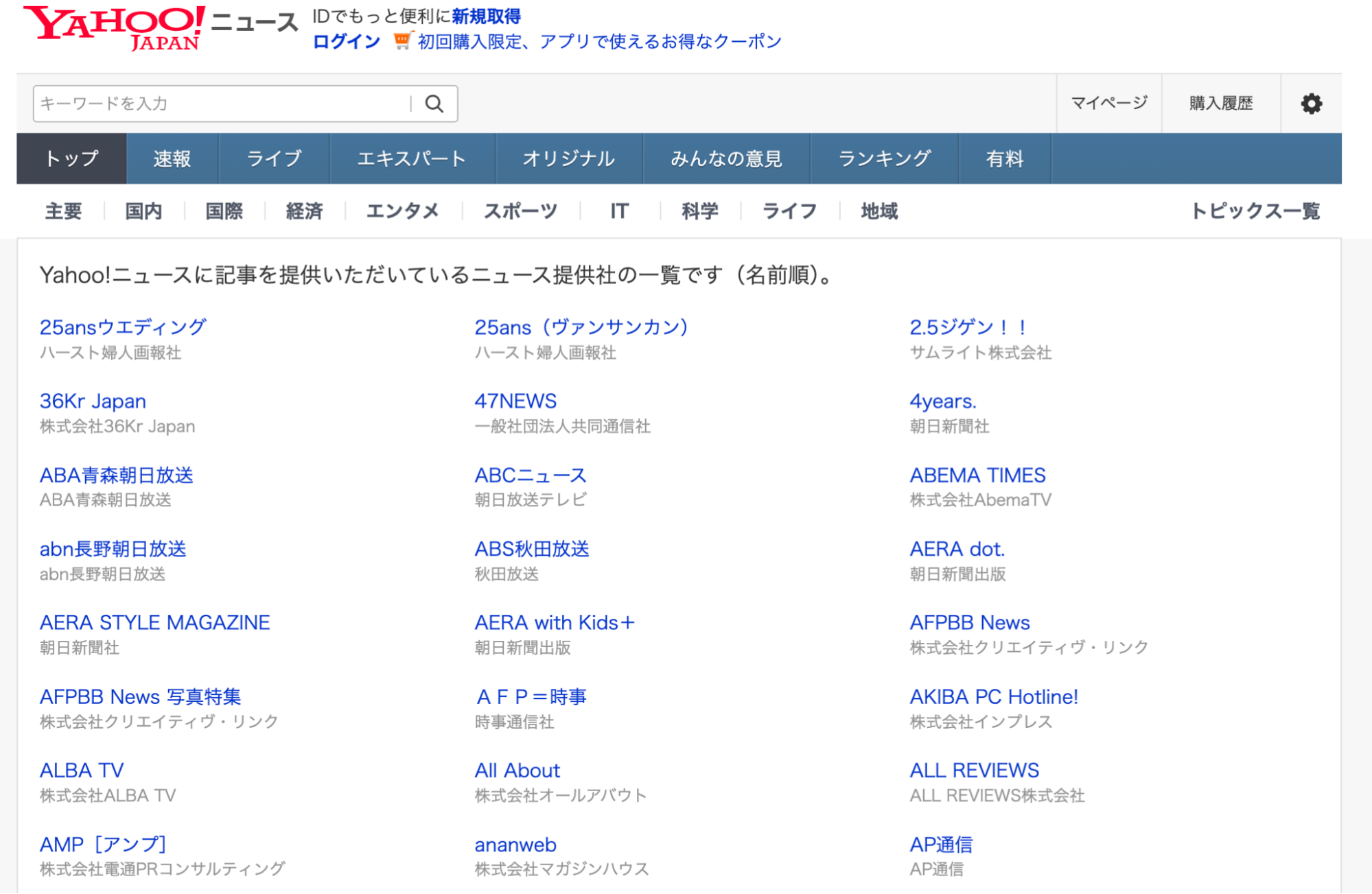The image size is (1372, 894).
Task: Click the サムライト株式会社 company text
Action: 981,353
